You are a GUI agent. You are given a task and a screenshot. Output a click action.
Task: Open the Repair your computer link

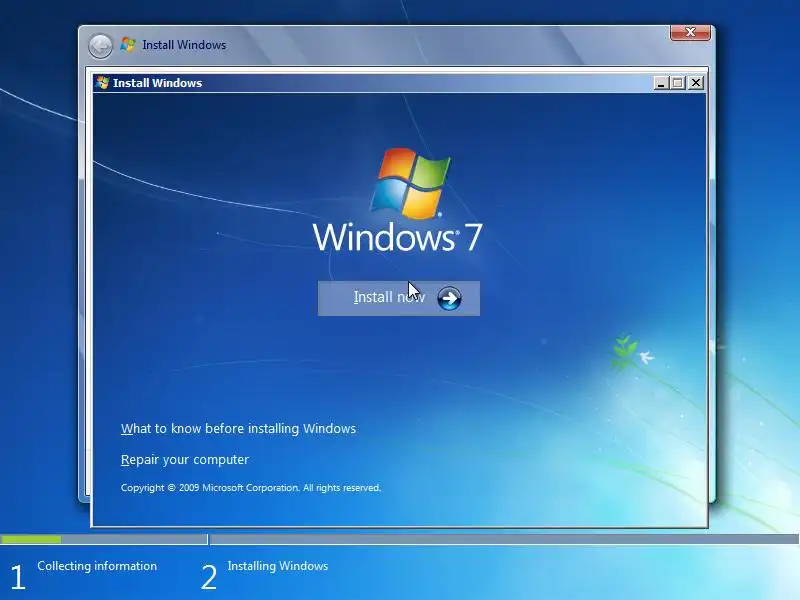click(185, 460)
